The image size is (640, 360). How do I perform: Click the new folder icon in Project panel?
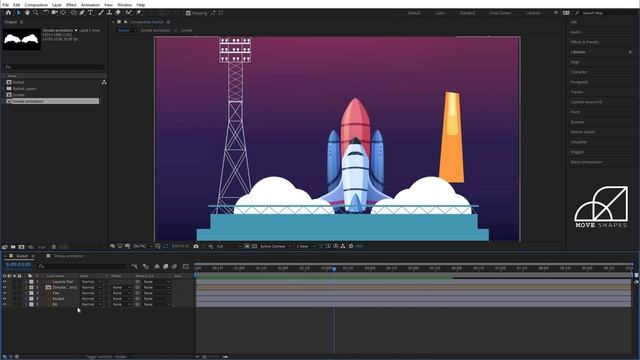(13, 247)
